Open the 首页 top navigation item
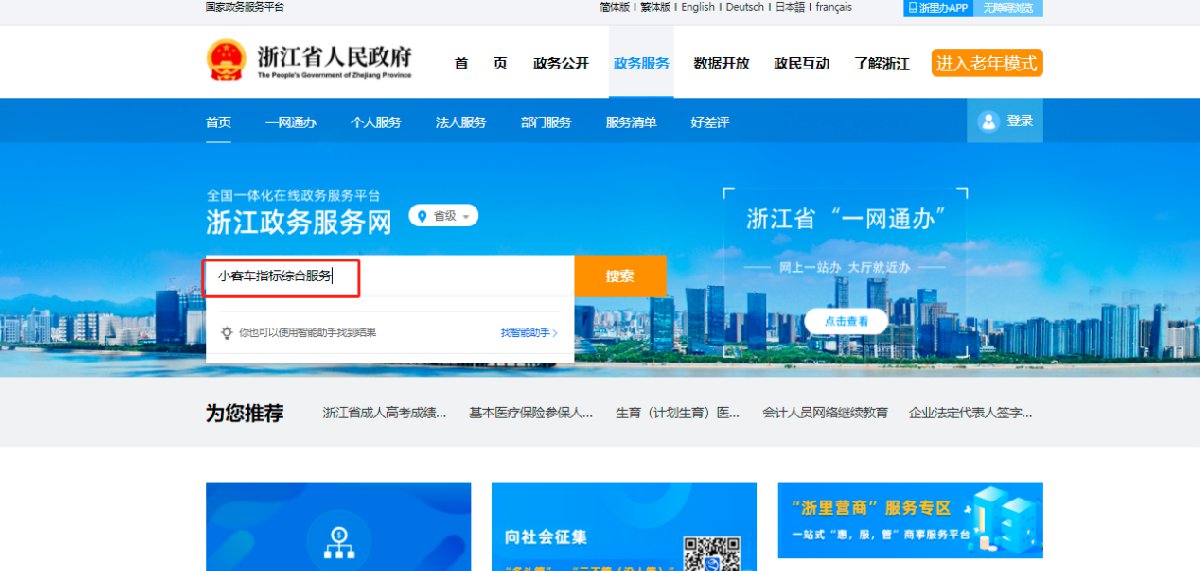 click(481, 63)
